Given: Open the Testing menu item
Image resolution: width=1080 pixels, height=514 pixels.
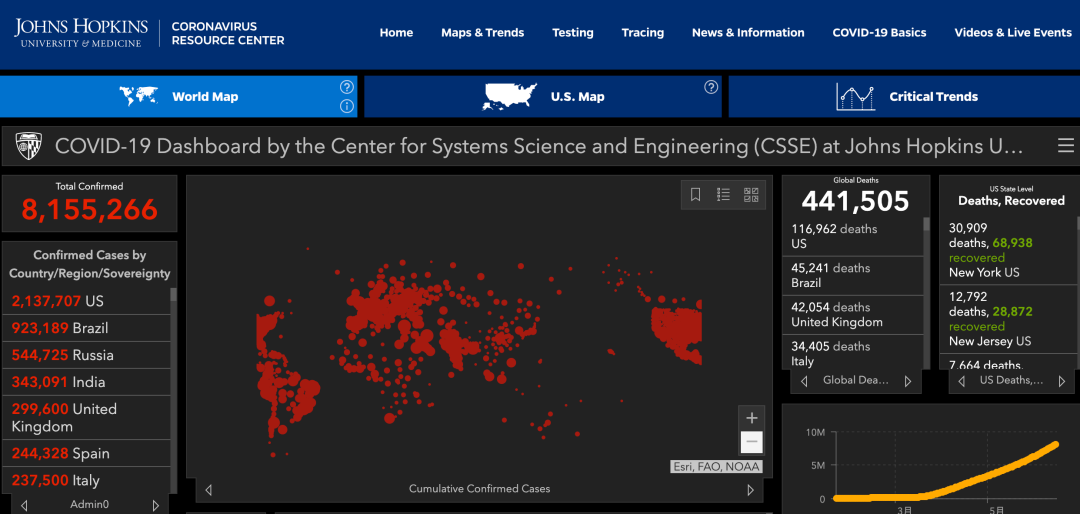Looking at the screenshot, I should [572, 32].
